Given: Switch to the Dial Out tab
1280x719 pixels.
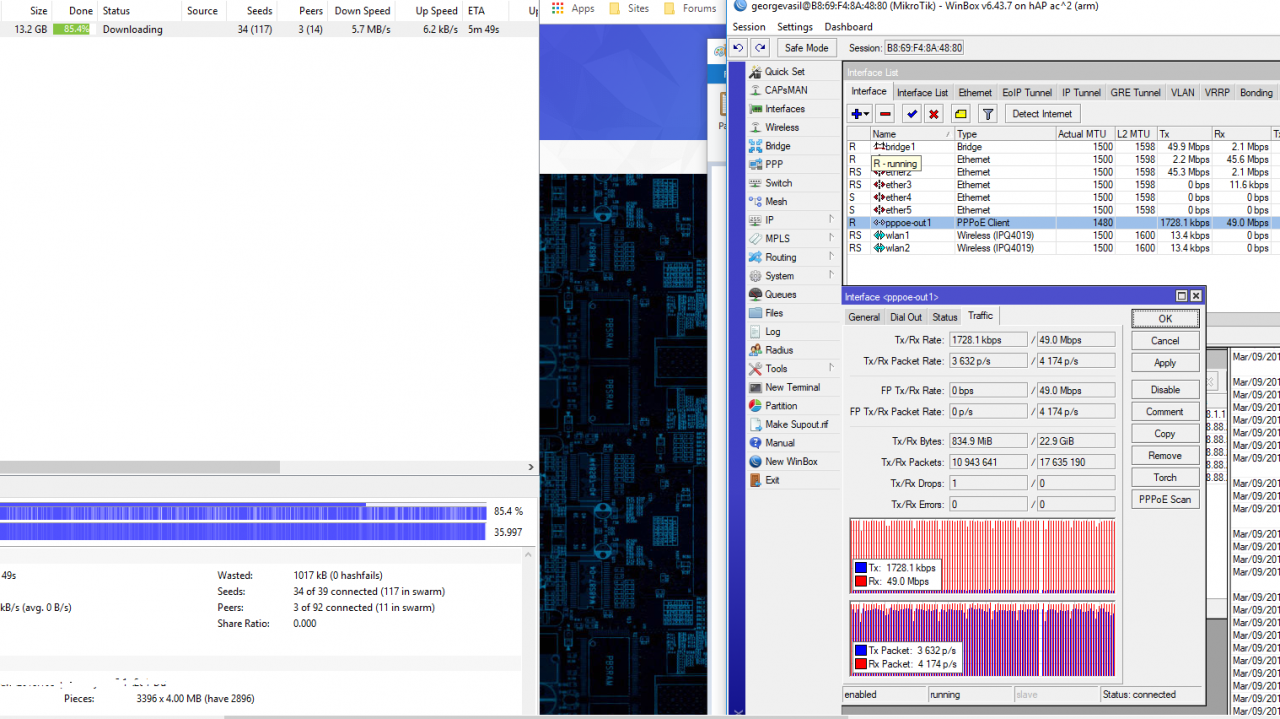Looking at the screenshot, I should (906, 317).
